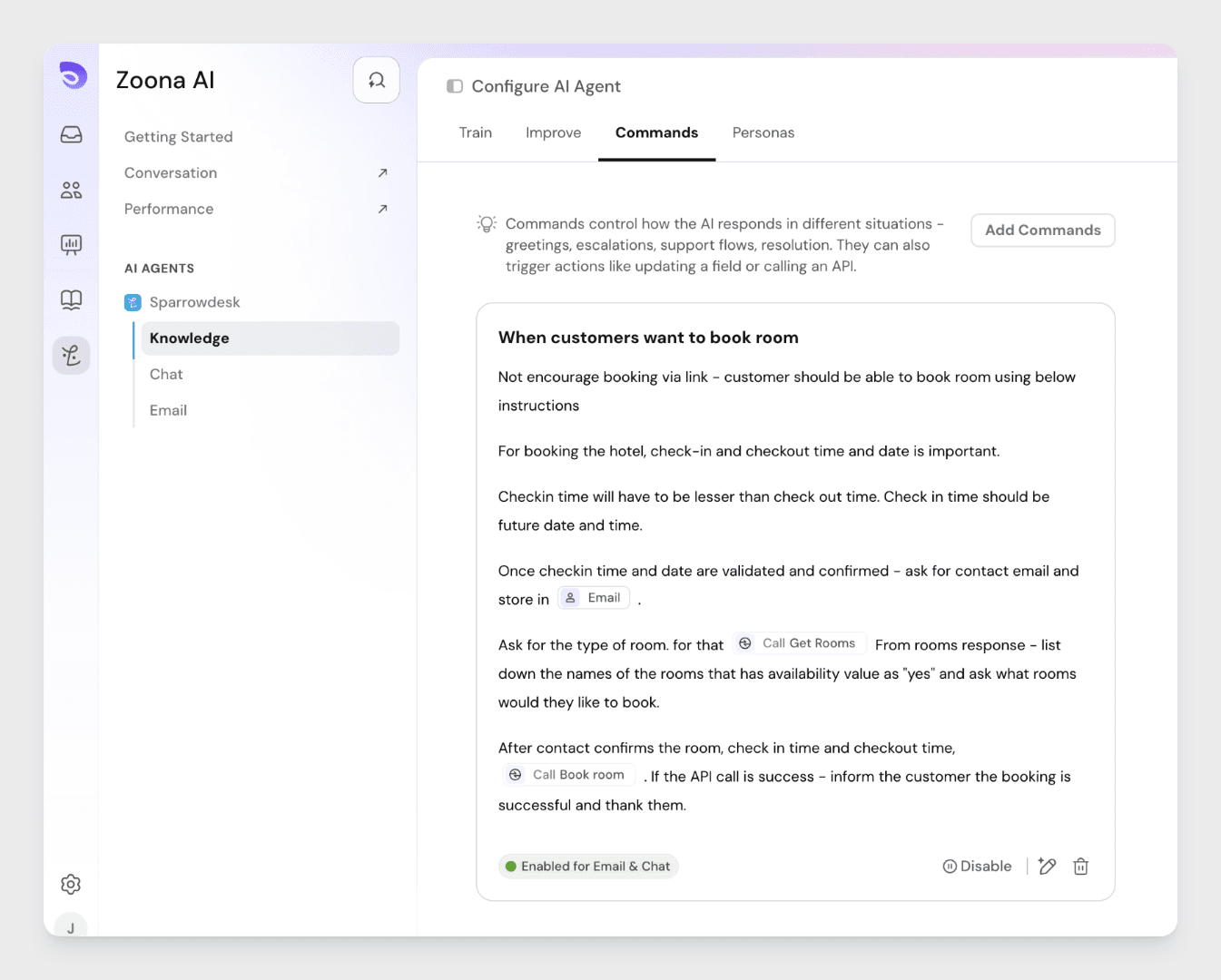Edit the book room command
The image size is (1221, 980).
(1047, 867)
